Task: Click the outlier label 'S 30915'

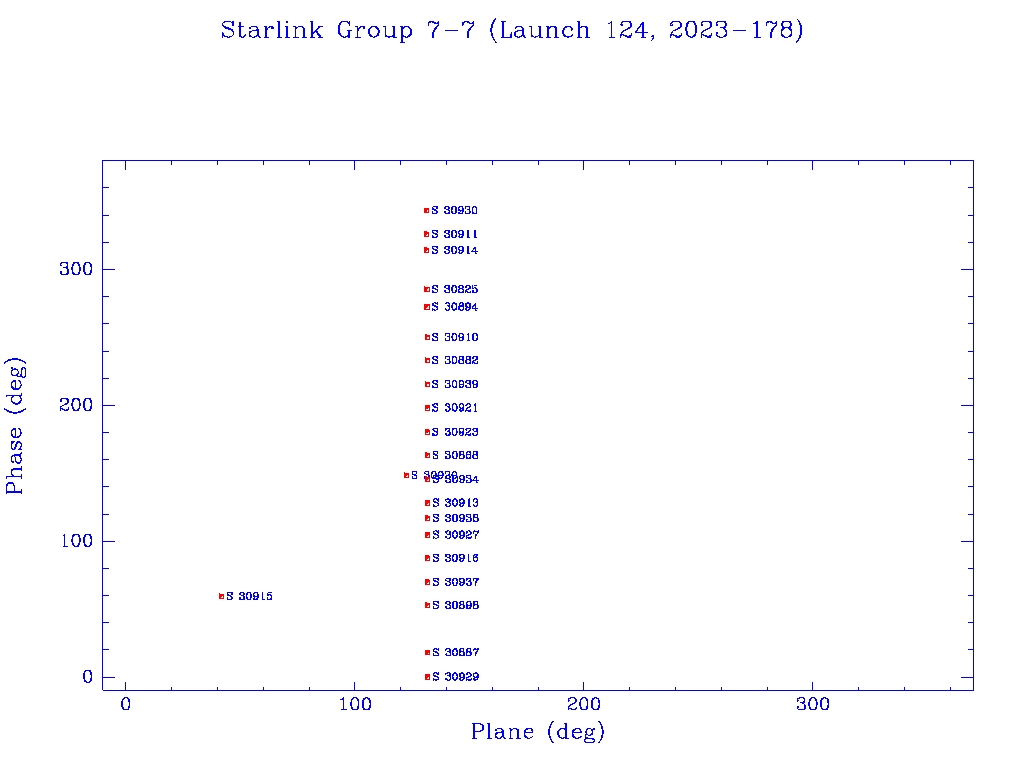Action: pyautogui.click(x=249, y=596)
